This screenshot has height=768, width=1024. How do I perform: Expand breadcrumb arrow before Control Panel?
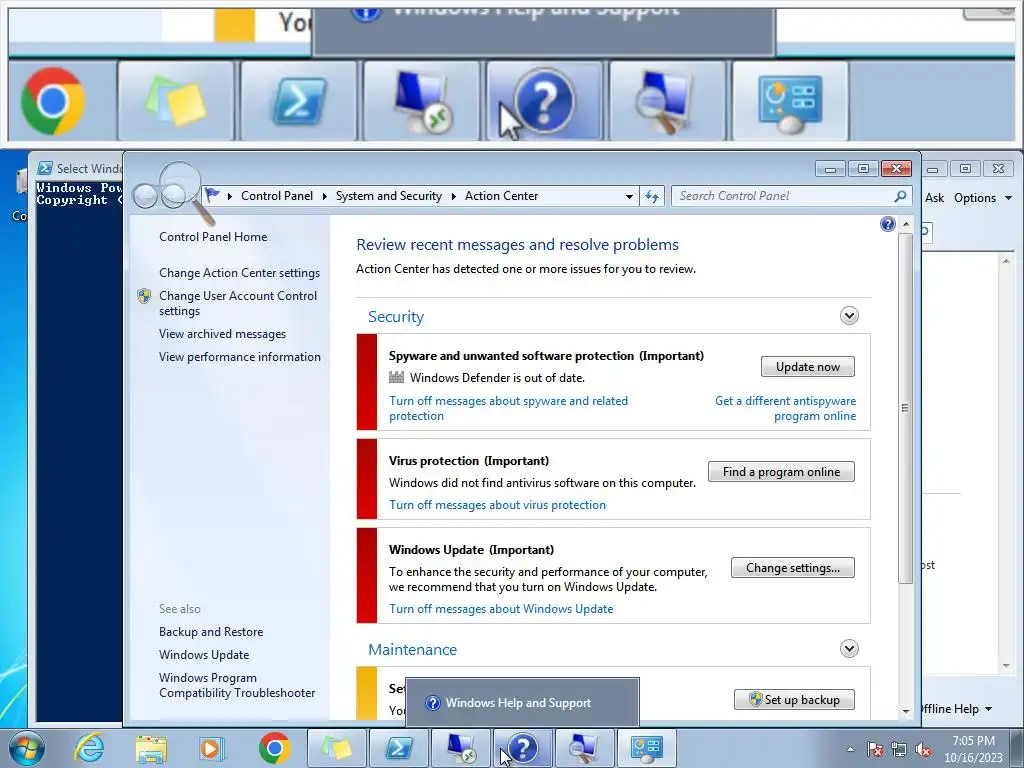click(230, 196)
